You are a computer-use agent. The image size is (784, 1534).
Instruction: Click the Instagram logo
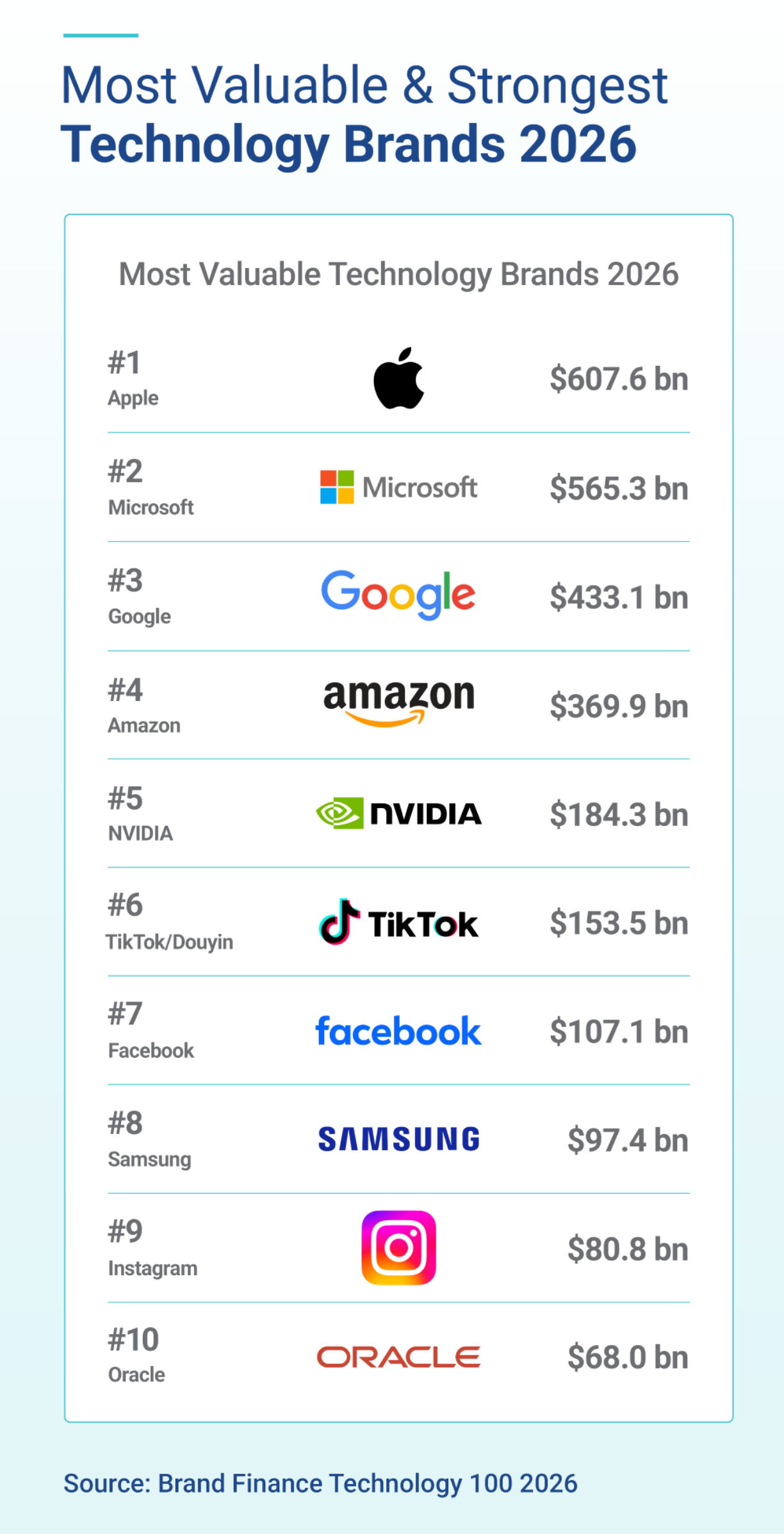(398, 1248)
